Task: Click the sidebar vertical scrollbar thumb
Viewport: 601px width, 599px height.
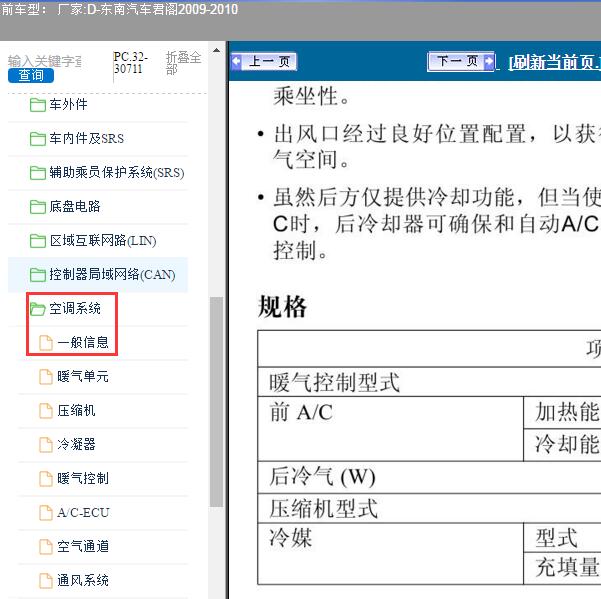Action: (x=217, y=402)
